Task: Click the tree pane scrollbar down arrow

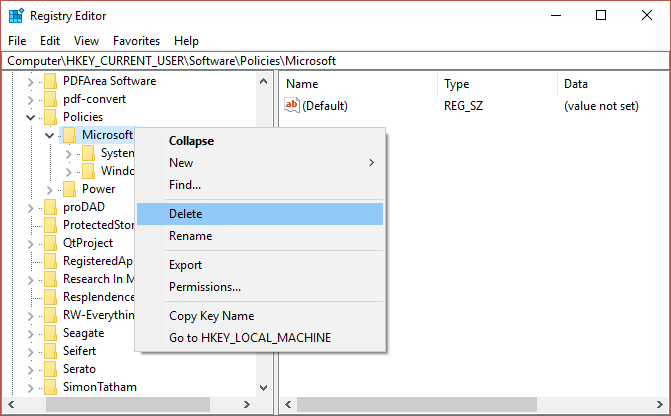Action: click(264, 387)
